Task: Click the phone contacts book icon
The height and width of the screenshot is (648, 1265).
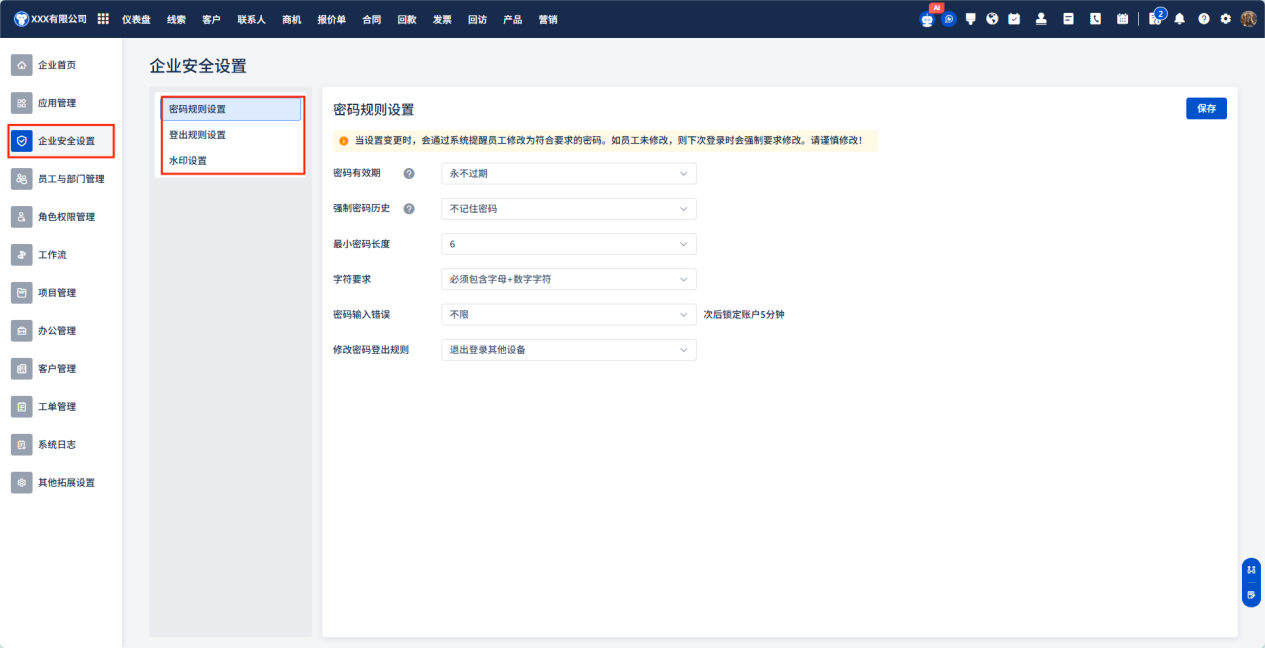Action: pyautogui.click(x=1095, y=19)
